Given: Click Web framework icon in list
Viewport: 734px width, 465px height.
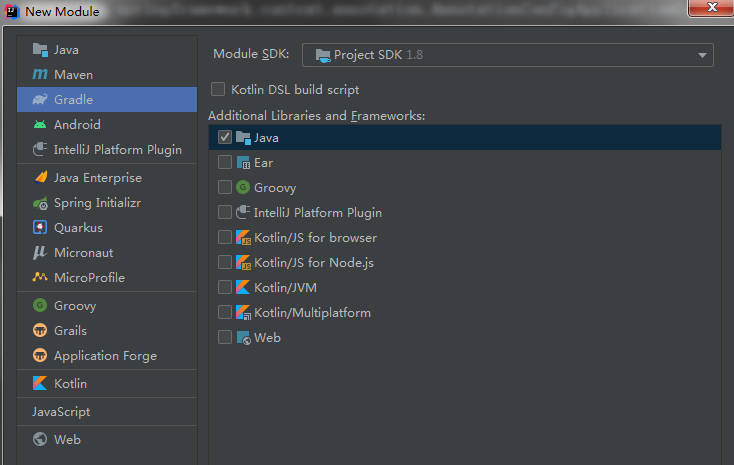Looking at the screenshot, I should pyautogui.click(x=243, y=338).
